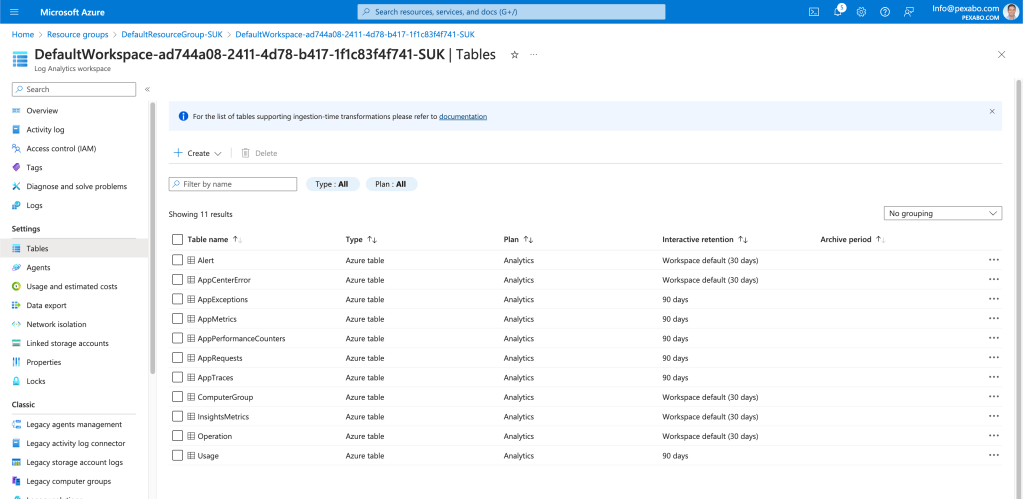1023x499 pixels.
Task: Collapse the sidebar with the double chevron
Action: [147, 89]
